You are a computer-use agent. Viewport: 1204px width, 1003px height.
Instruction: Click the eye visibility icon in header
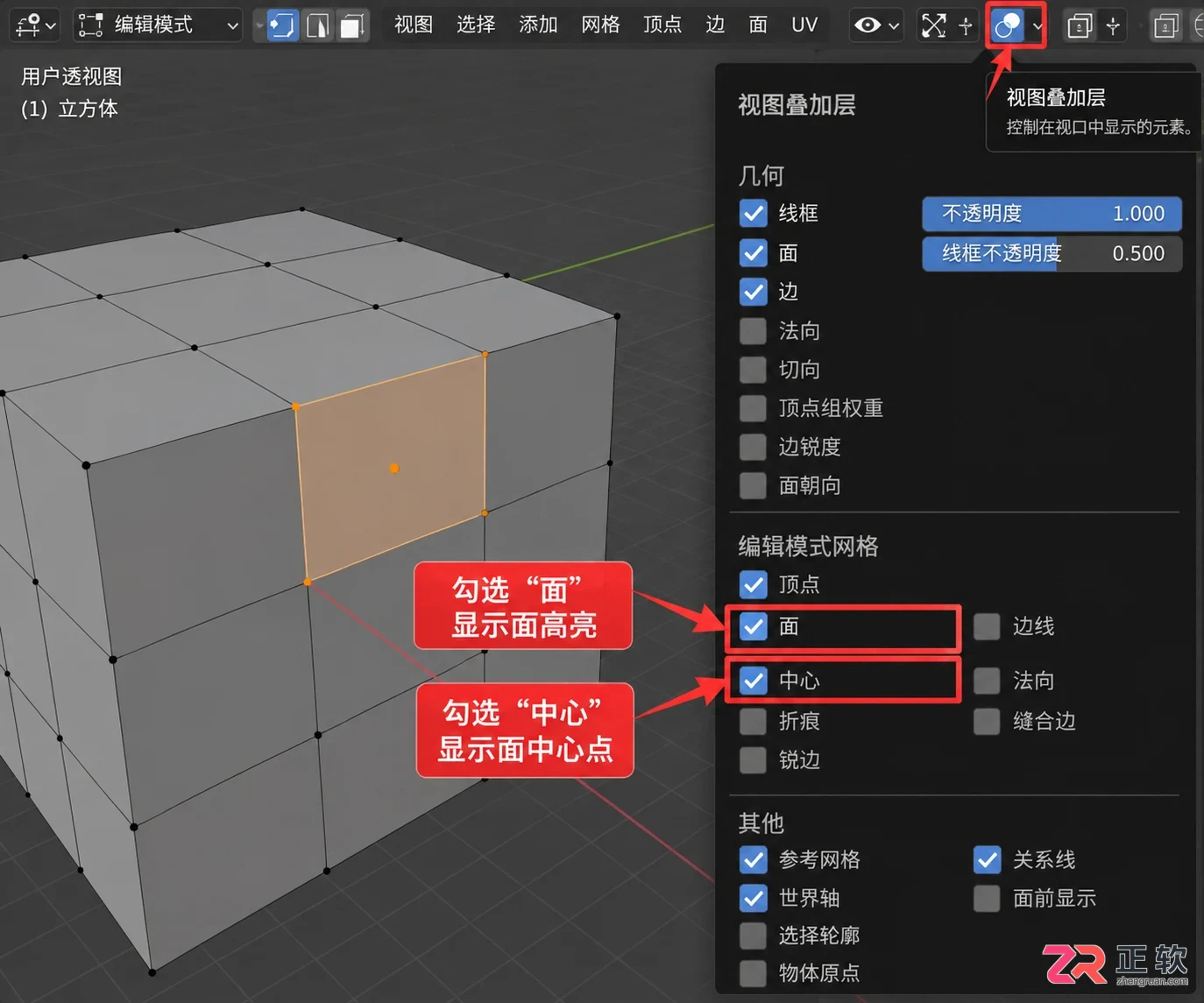(868, 25)
